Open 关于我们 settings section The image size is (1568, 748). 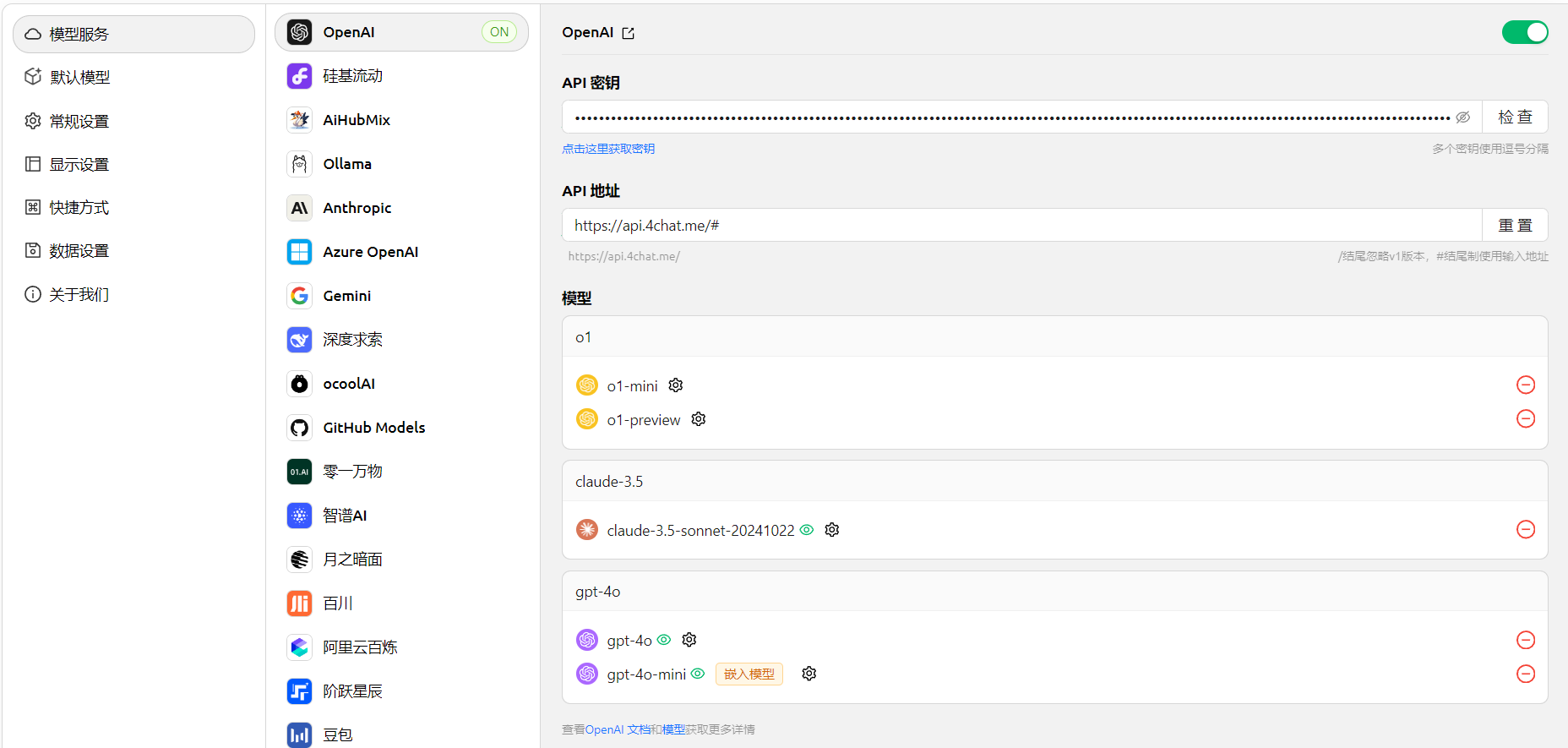click(x=133, y=294)
